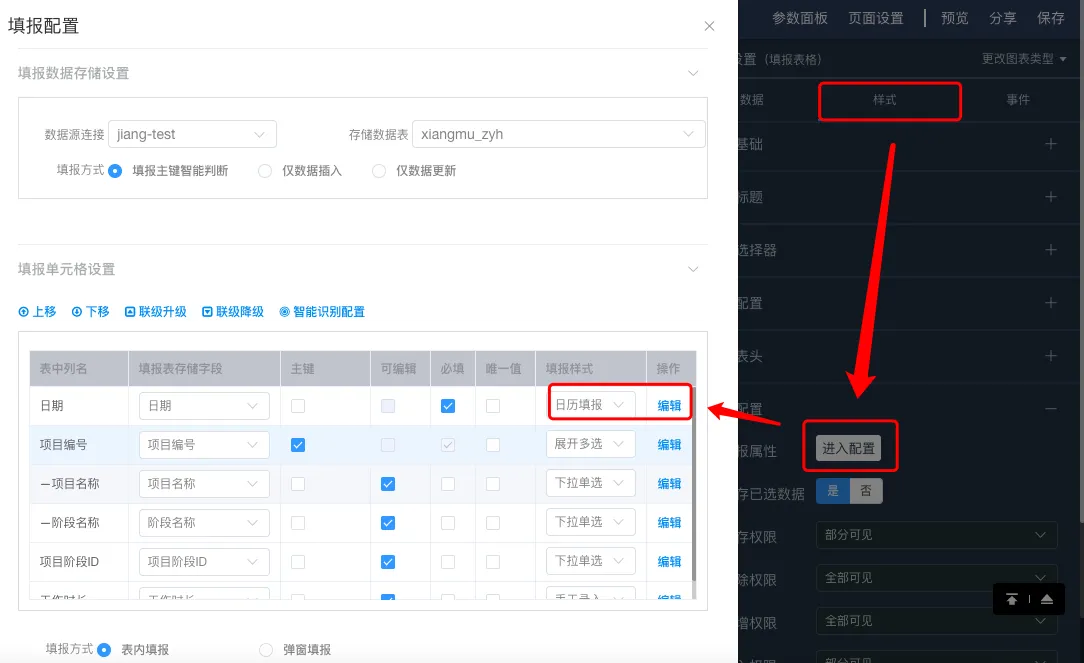Click the 上移 move-up button

(37, 312)
